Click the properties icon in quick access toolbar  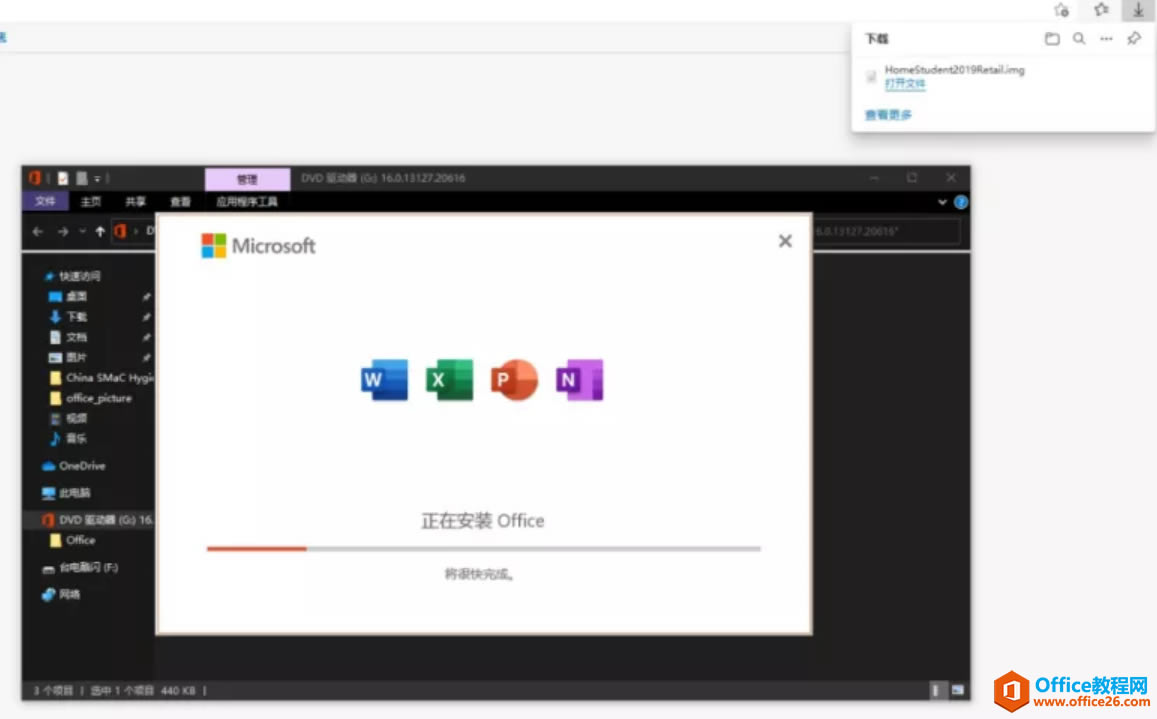pos(63,178)
